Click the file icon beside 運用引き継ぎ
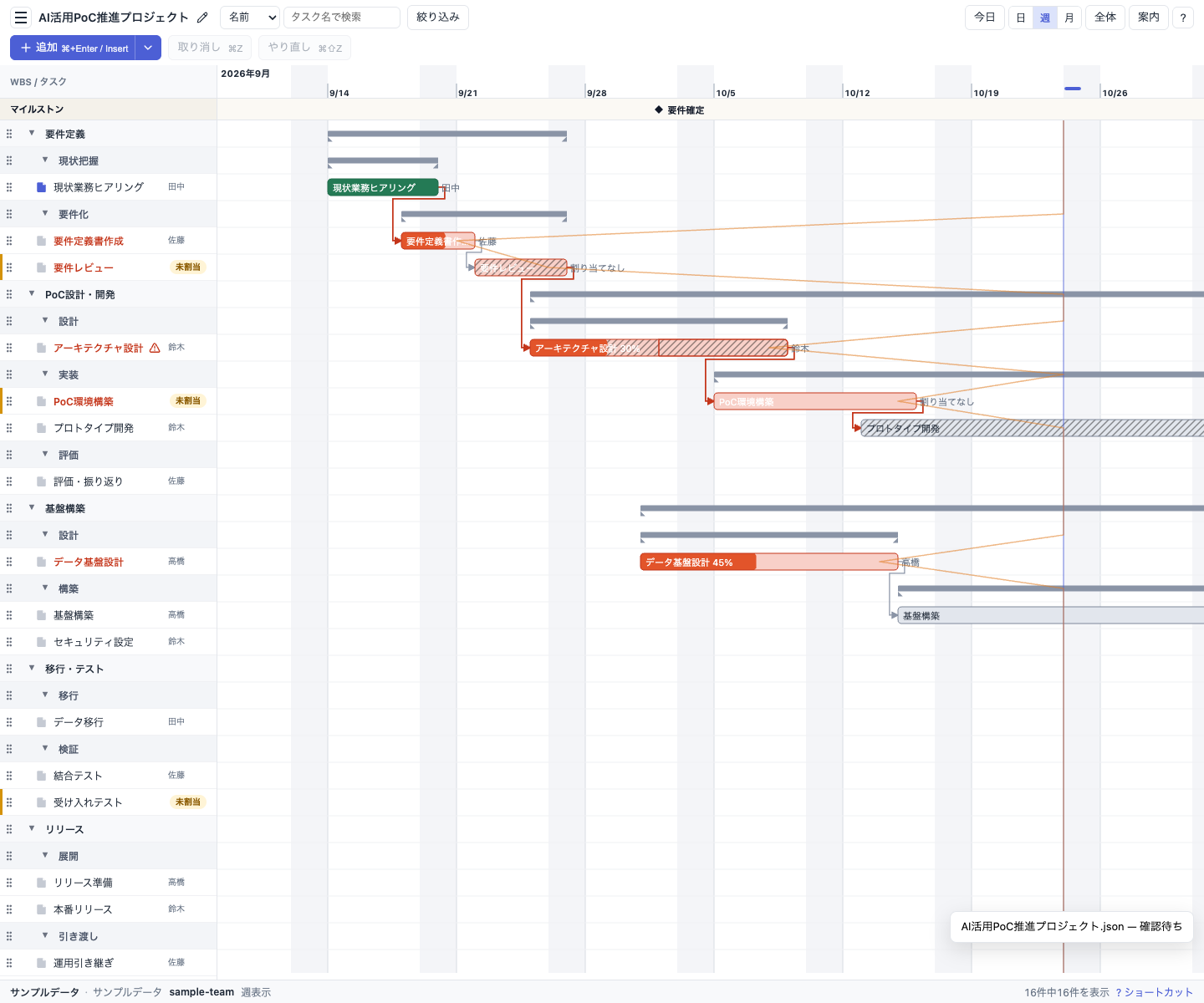This screenshot has height=1003, width=1204. click(x=41, y=963)
